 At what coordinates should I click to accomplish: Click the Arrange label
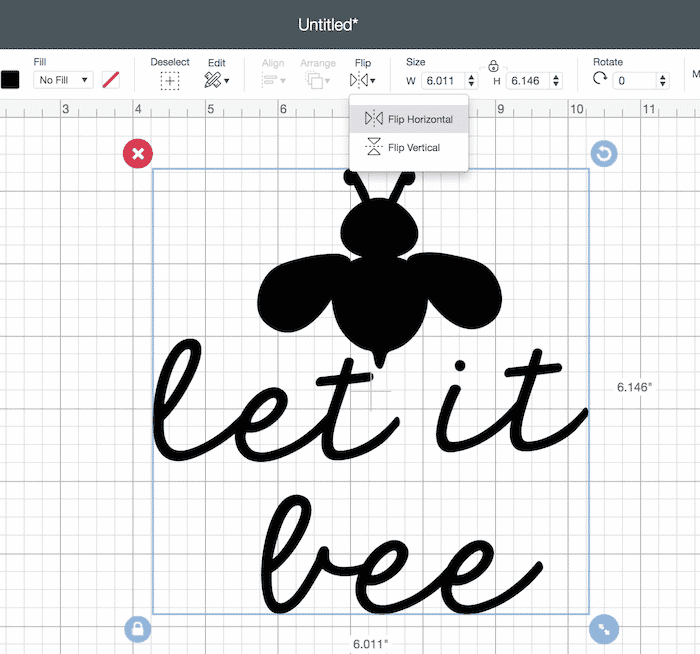tap(317, 63)
